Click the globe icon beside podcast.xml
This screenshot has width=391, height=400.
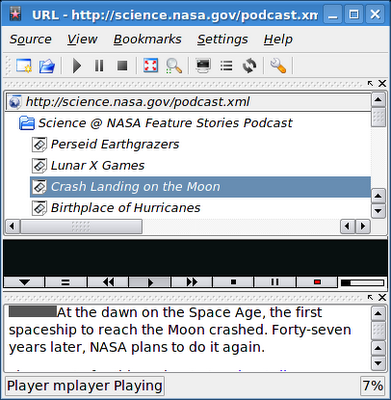pos(15,102)
